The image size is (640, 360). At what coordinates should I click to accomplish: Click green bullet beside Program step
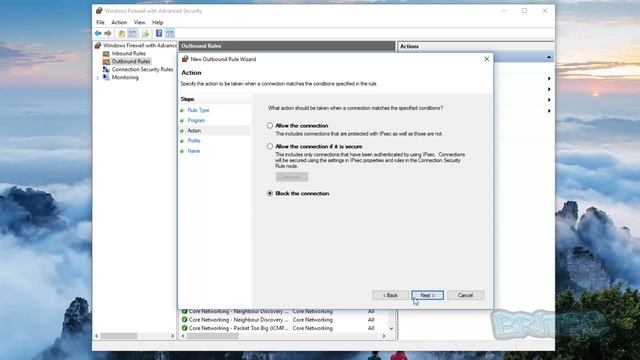coord(182,120)
